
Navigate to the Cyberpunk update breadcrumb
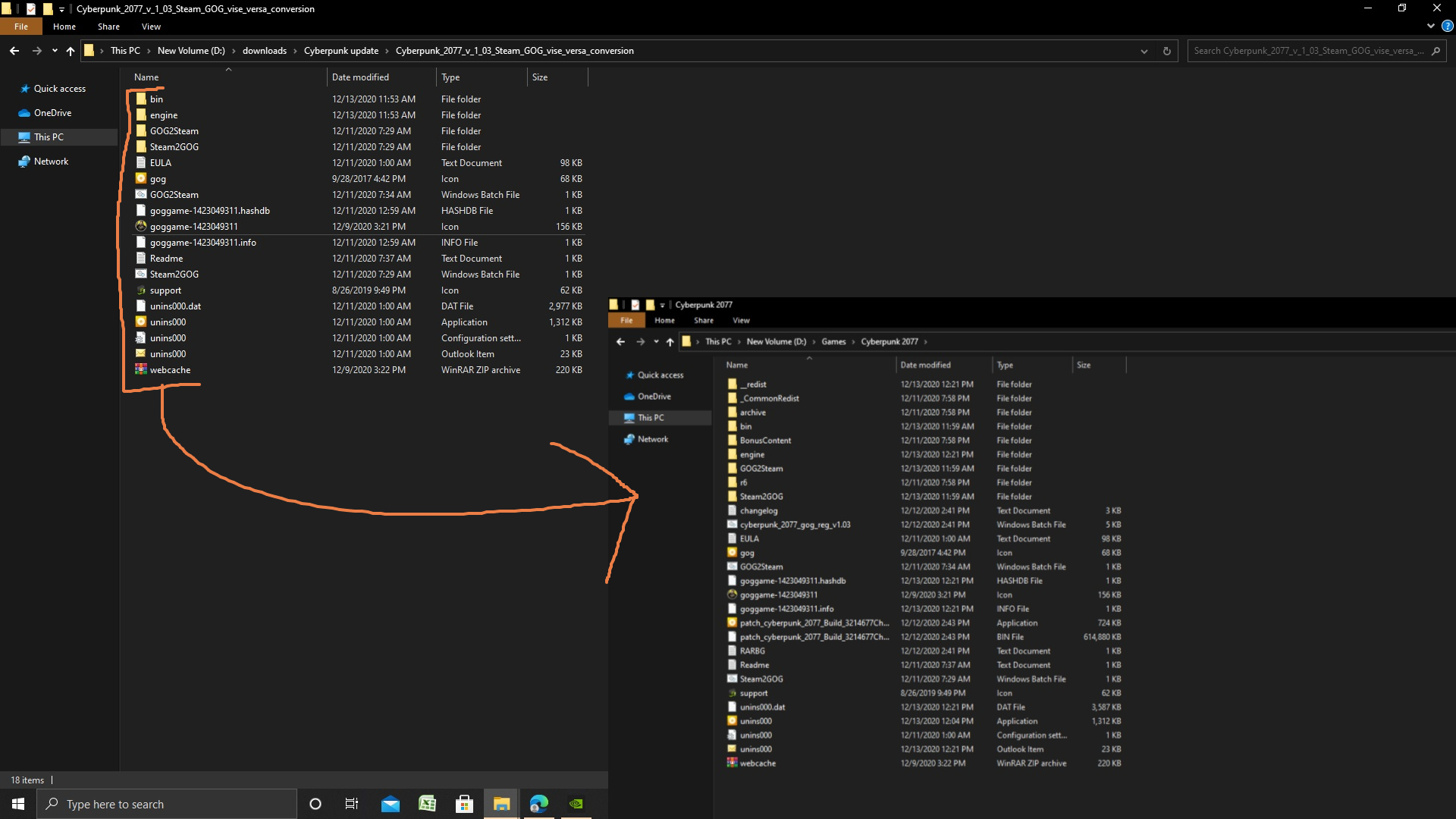[340, 51]
